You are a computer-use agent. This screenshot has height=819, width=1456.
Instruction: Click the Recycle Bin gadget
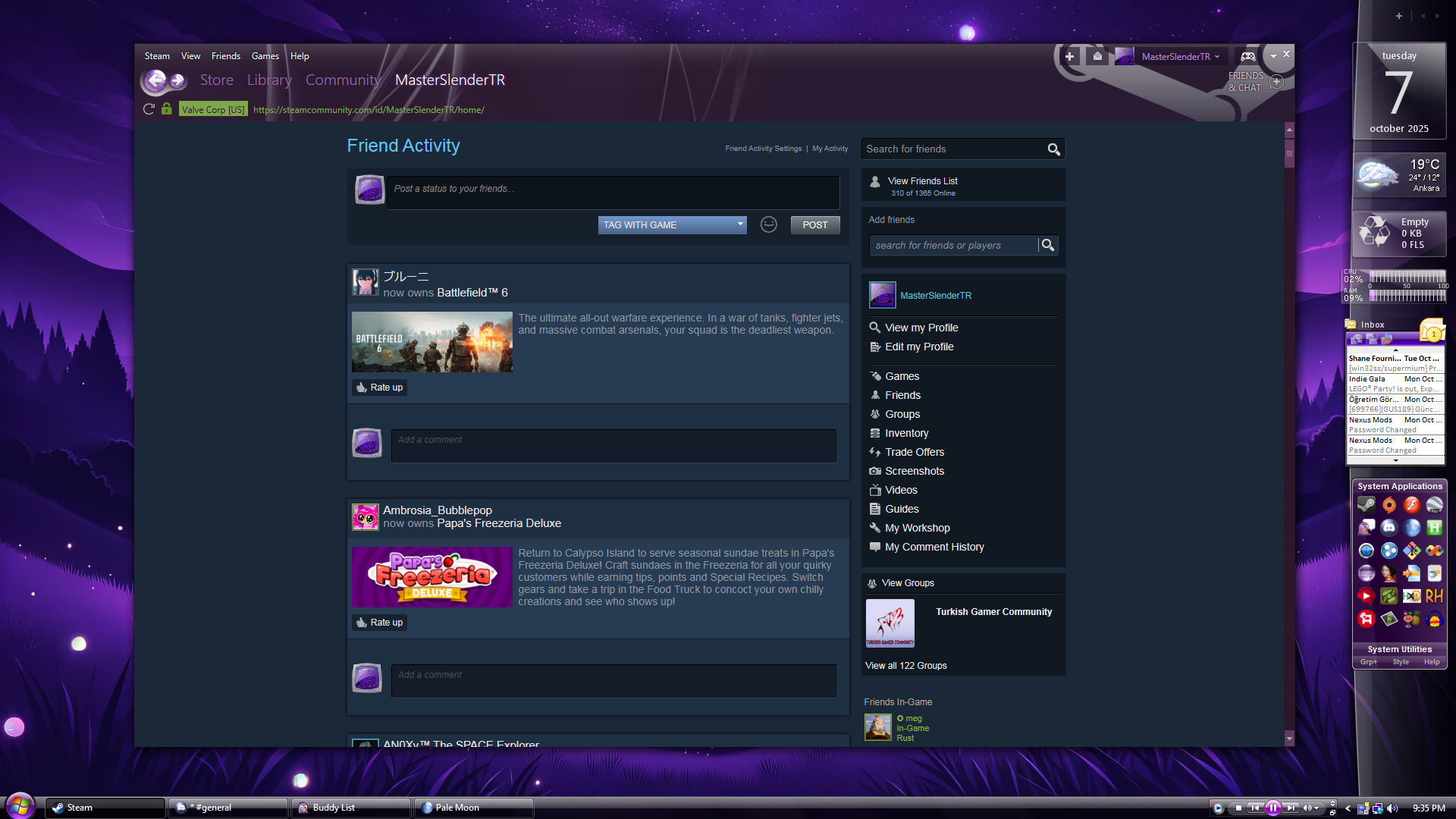point(1399,234)
